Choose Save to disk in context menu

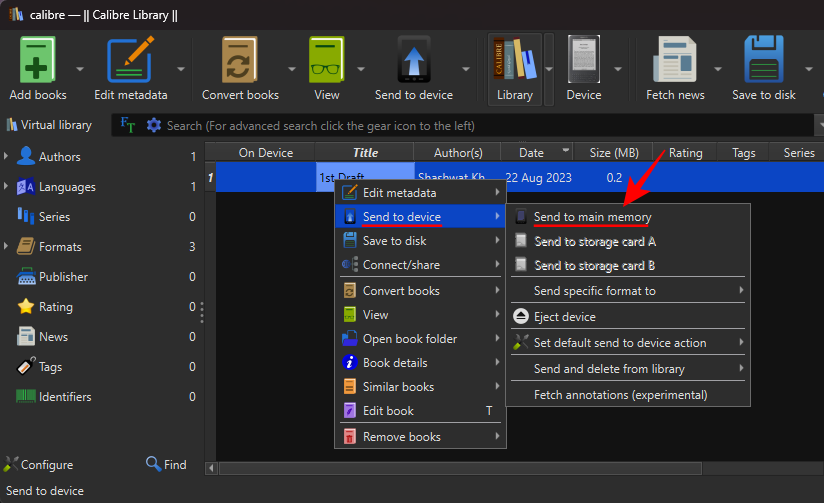coord(420,241)
